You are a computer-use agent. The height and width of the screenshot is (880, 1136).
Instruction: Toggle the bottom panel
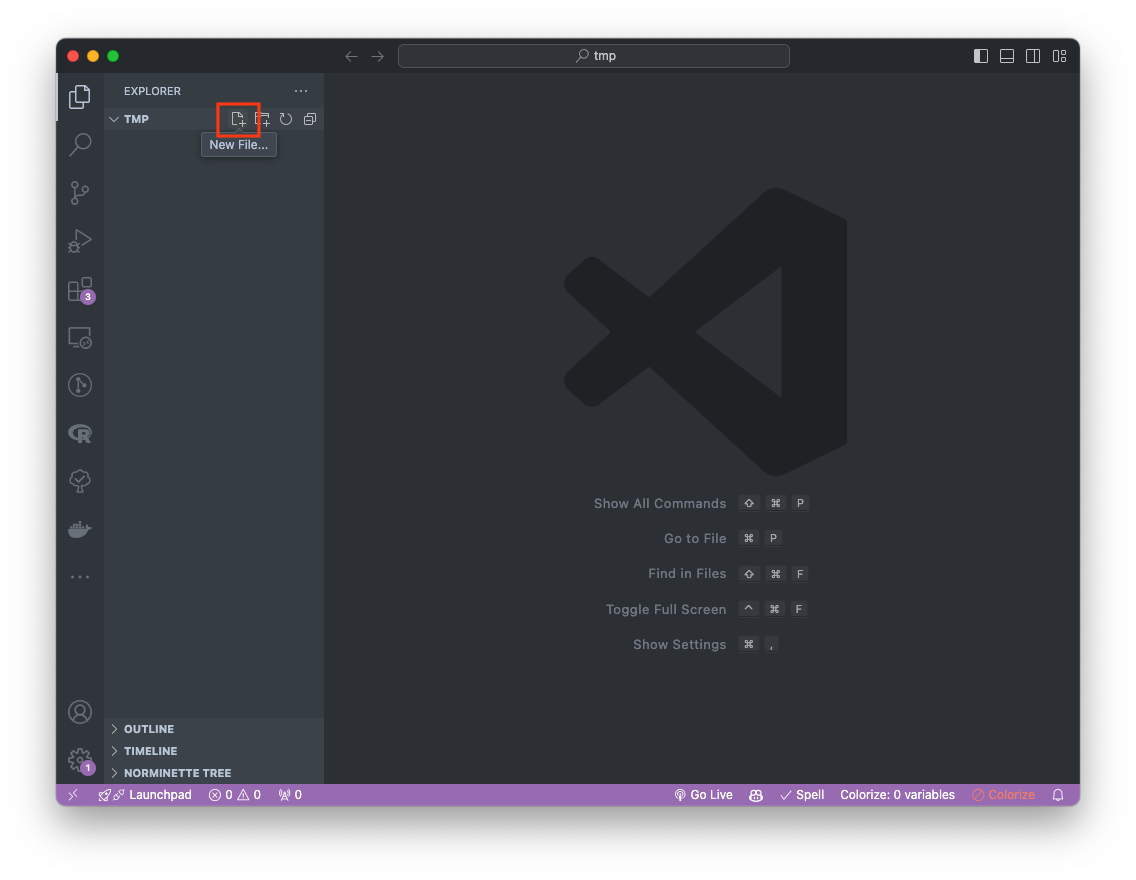click(1007, 56)
